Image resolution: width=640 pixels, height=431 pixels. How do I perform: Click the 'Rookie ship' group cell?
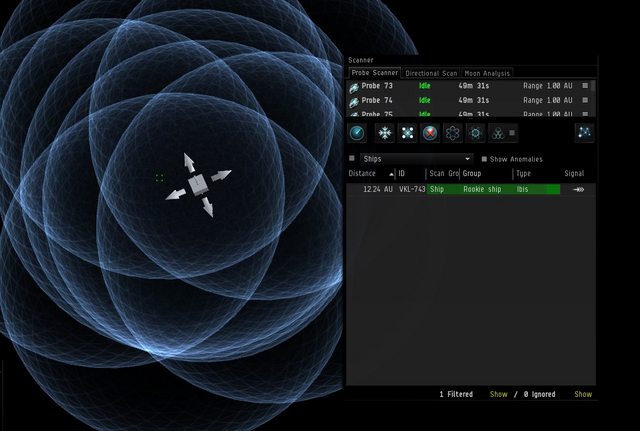pyautogui.click(x=482, y=189)
